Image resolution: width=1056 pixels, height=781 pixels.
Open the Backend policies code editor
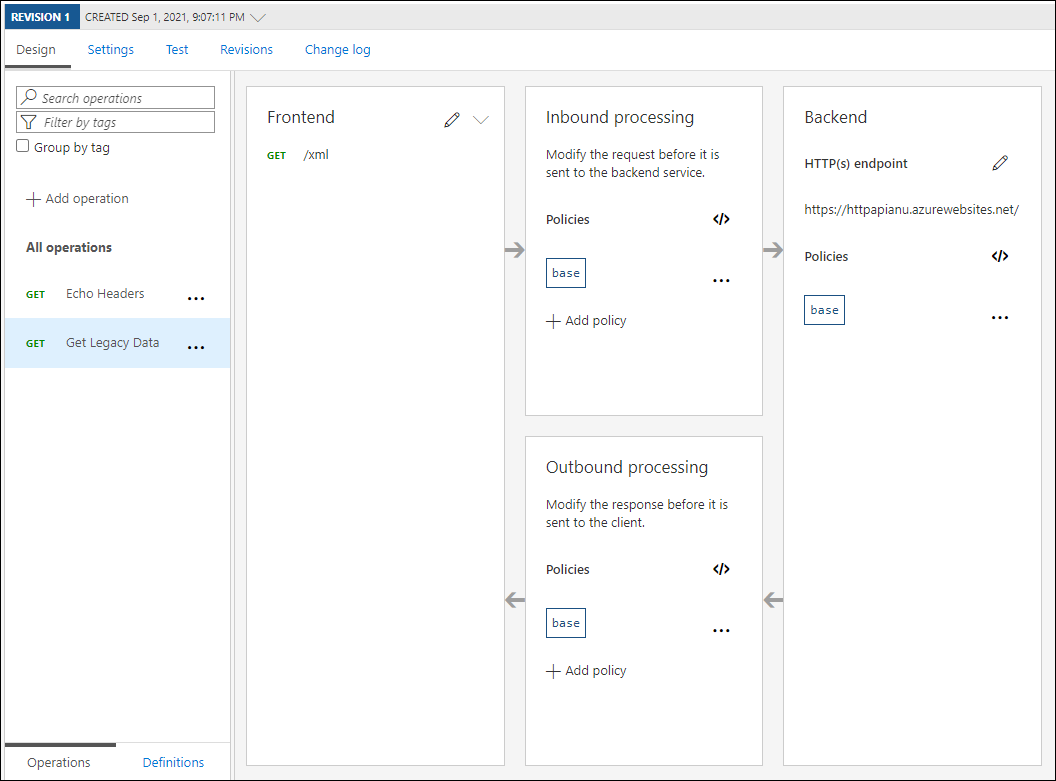[999, 256]
